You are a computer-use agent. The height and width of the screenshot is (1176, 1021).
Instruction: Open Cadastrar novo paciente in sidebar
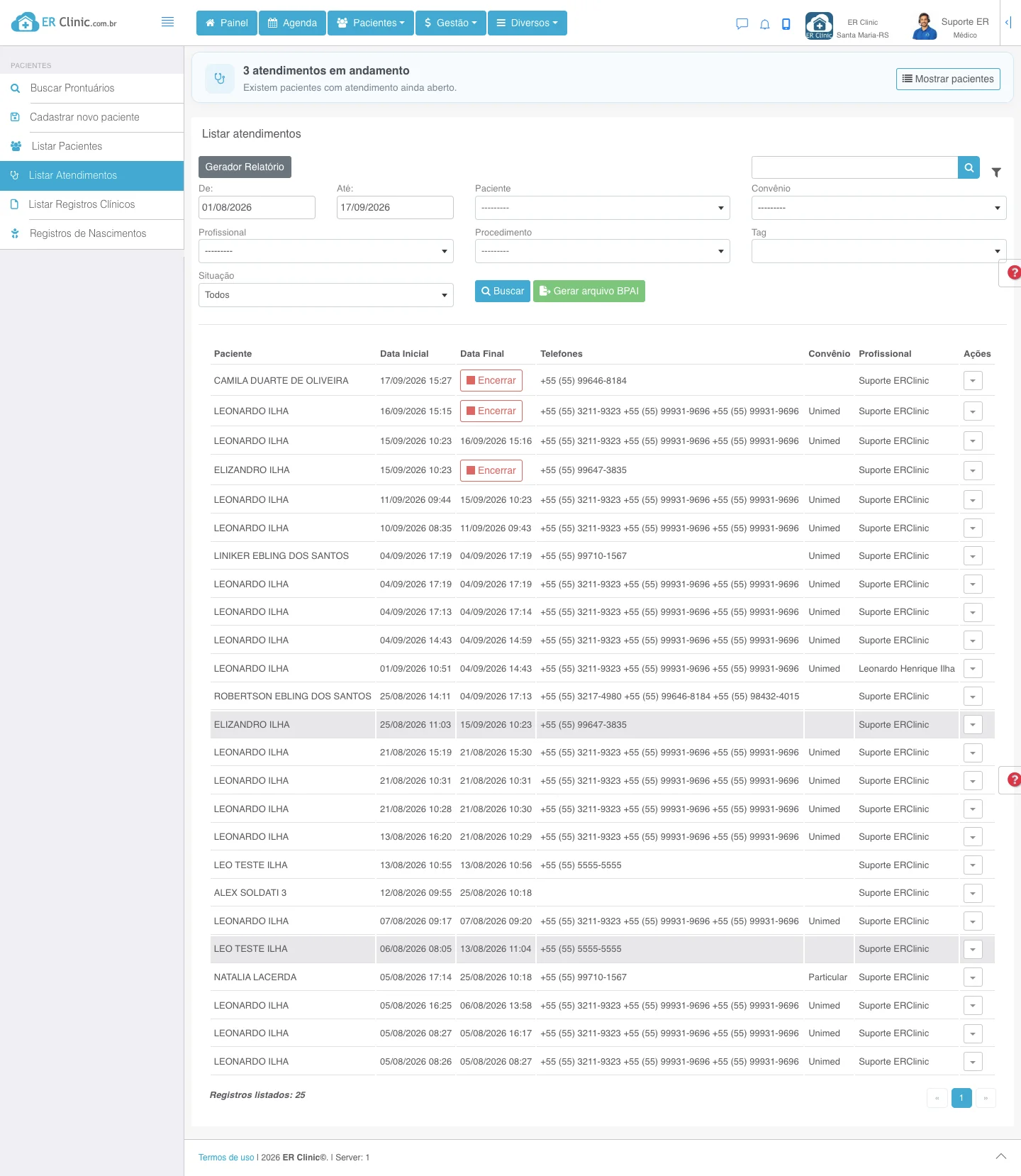click(92, 117)
